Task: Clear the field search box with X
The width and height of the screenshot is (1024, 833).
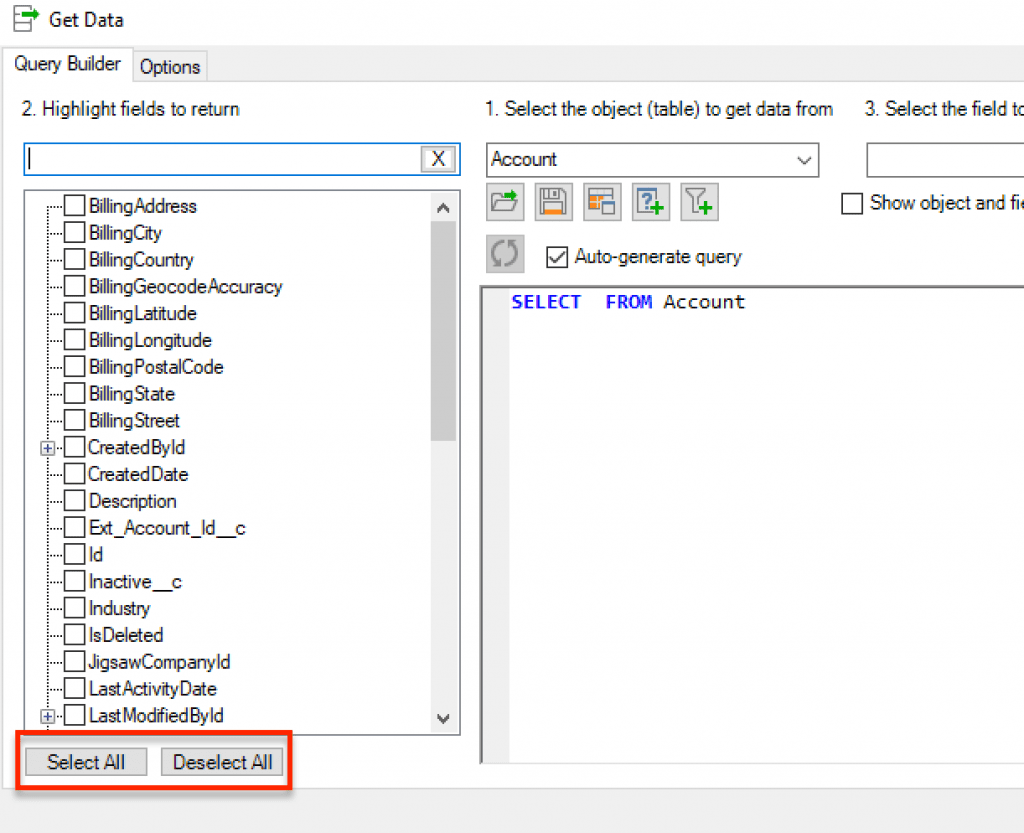Action: point(438,158)
